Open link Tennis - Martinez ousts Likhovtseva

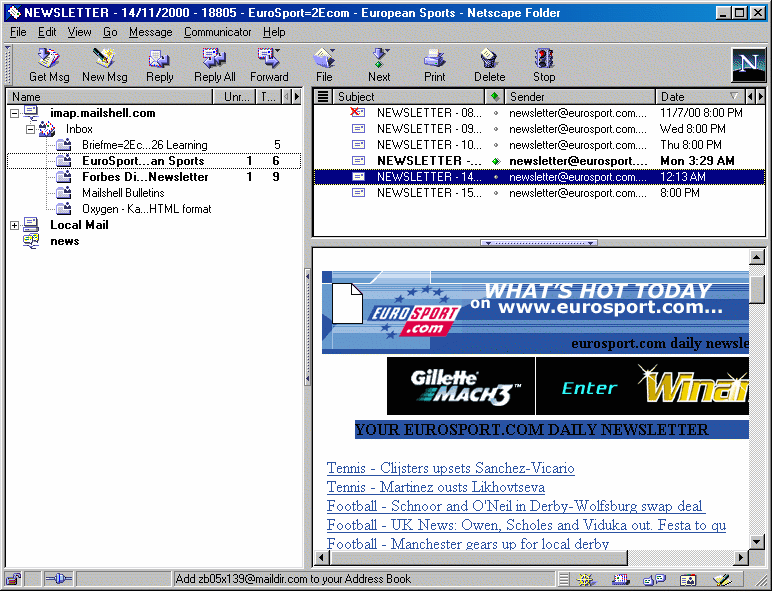pyautogui.click(x=436, y=487)
